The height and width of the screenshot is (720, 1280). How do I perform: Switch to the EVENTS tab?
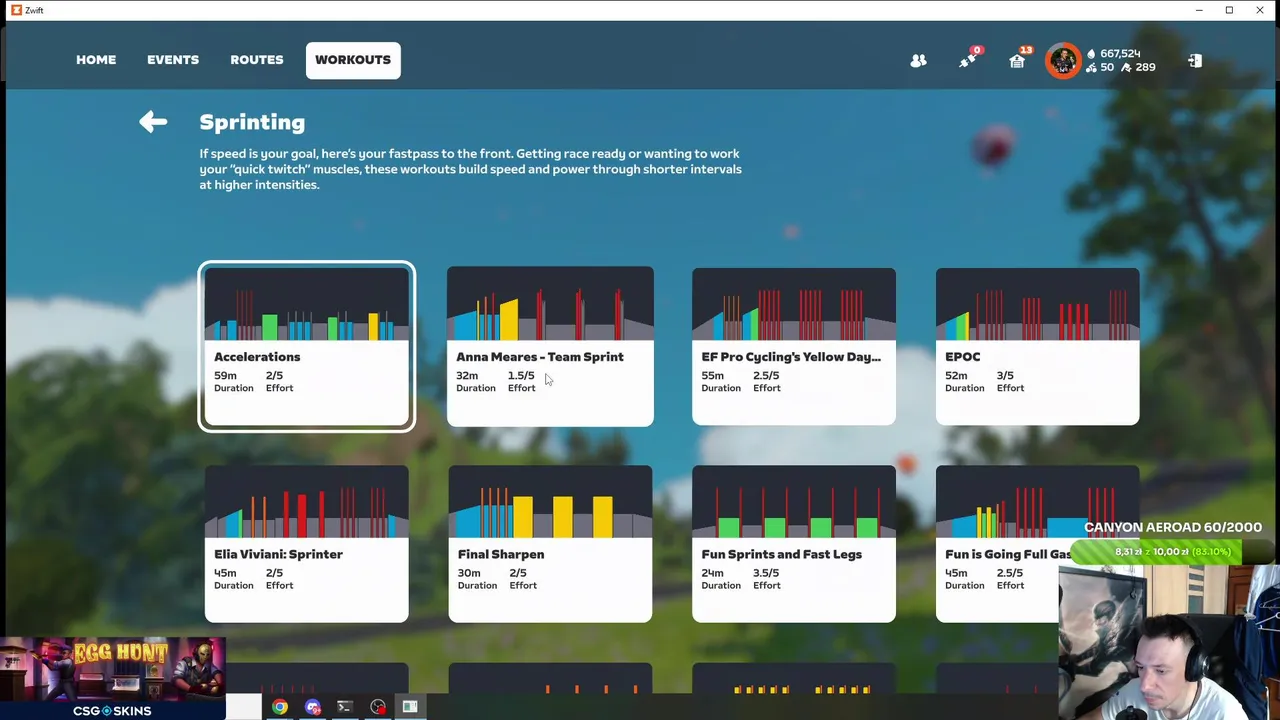click(173, 60)
